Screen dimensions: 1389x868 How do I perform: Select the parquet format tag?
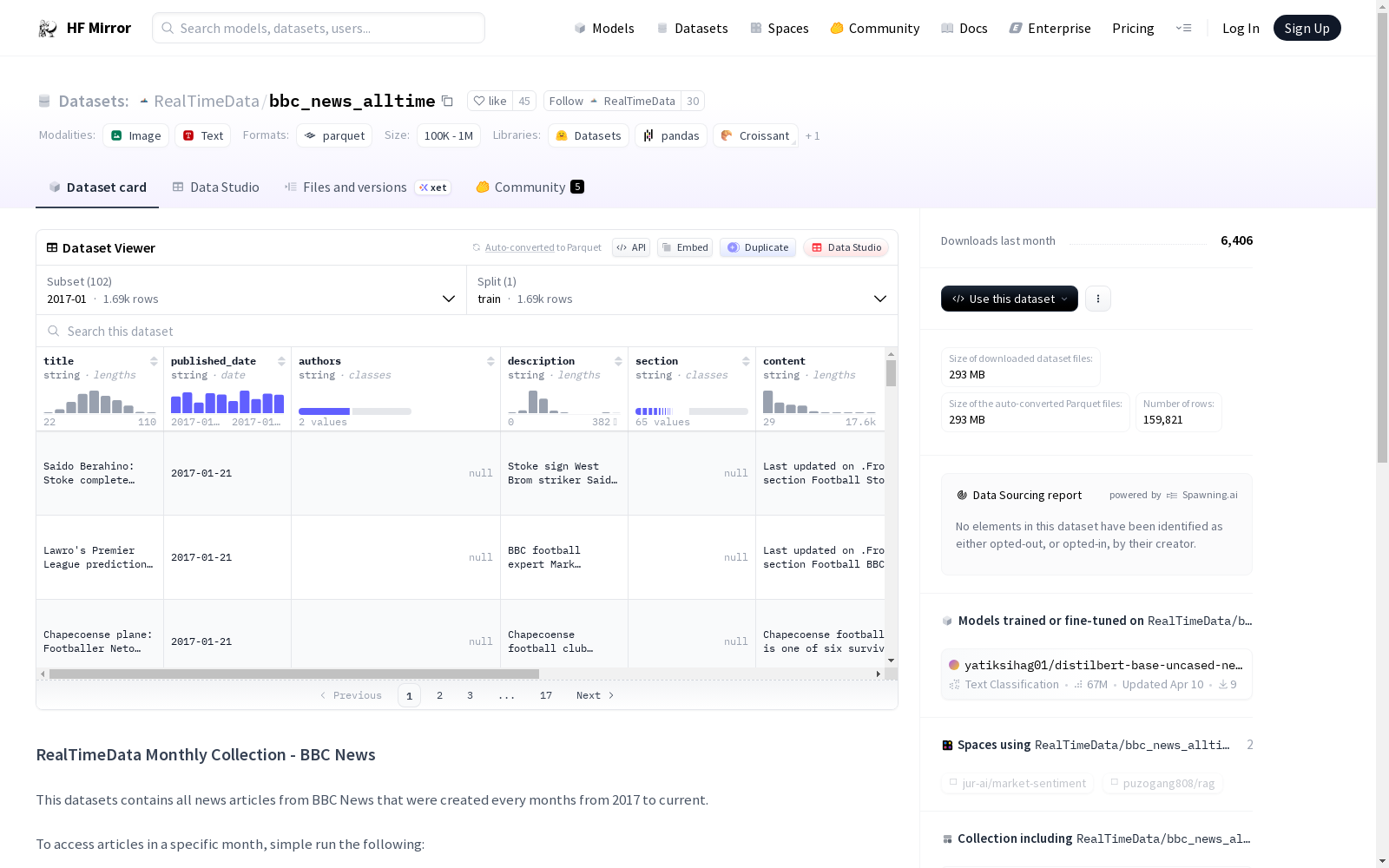pos(334,135)
